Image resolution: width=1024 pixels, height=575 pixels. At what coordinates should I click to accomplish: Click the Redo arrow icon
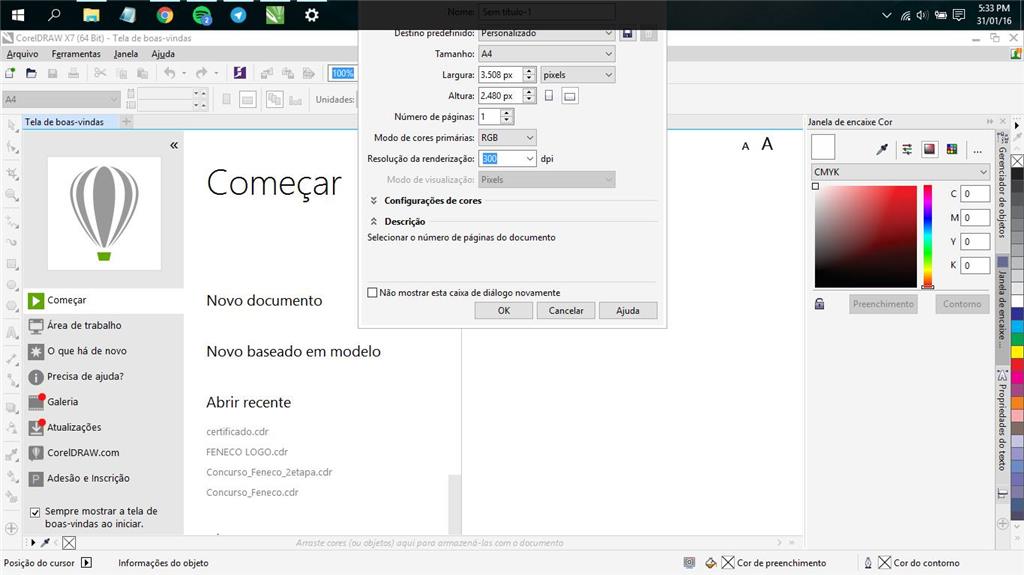[202, 73]
